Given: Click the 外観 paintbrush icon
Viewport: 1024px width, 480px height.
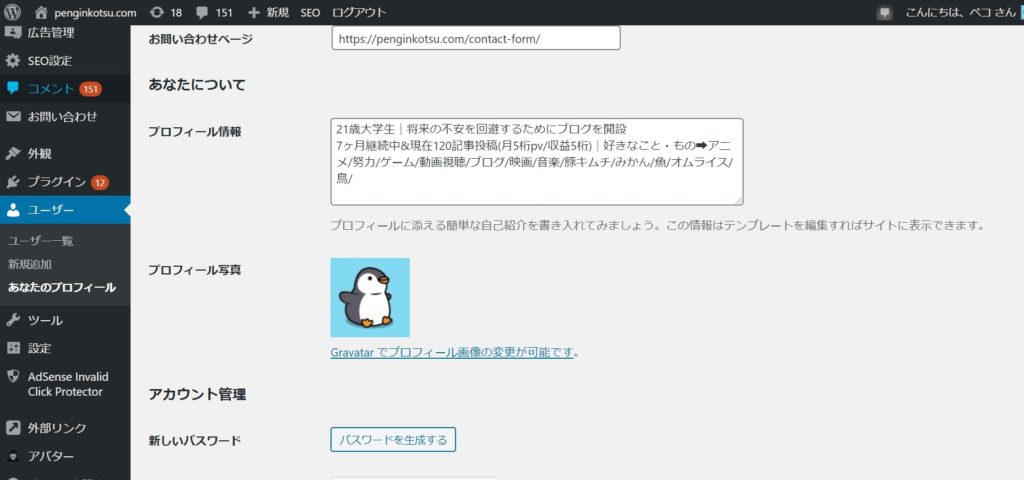Looking at the screenshot, I should [12, 154].
